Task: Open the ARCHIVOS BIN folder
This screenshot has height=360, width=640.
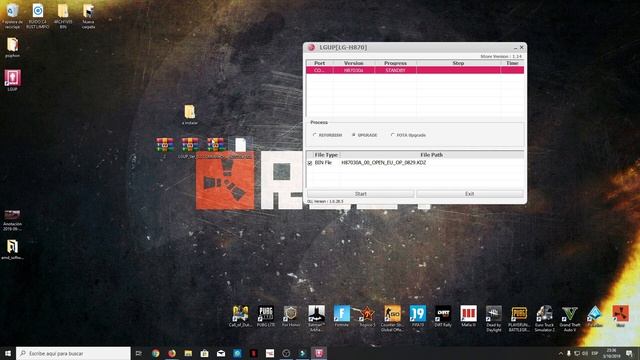Action: (x=63, y=16)
